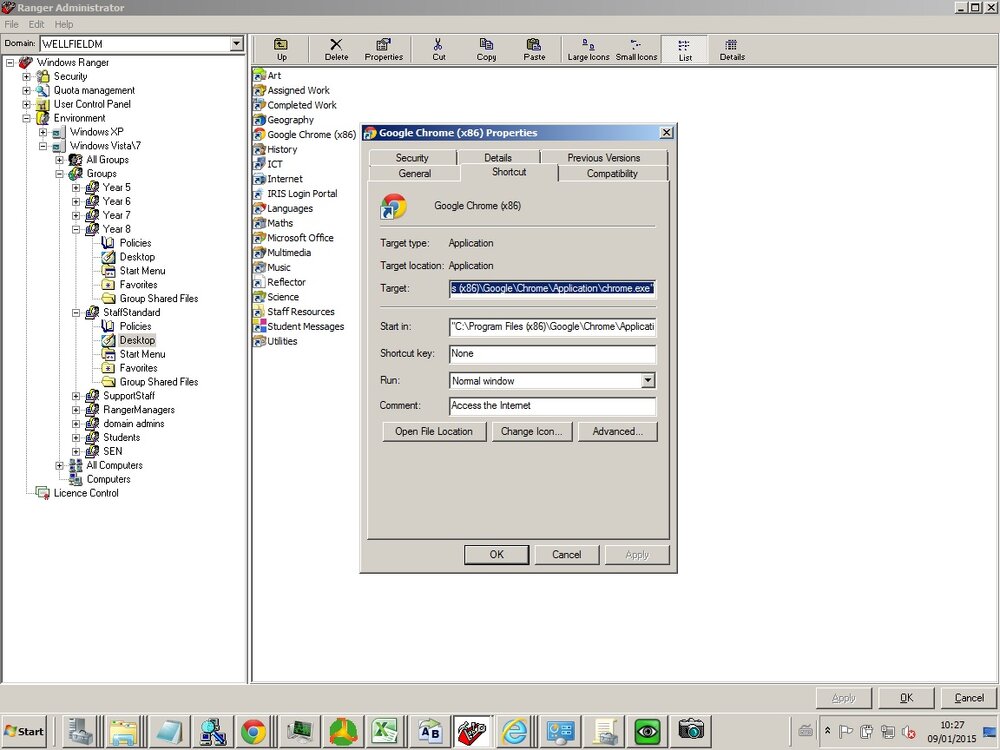Click the Shortcut key field
The width and height of the screenshot is (1000, 750).
[552, 353]
